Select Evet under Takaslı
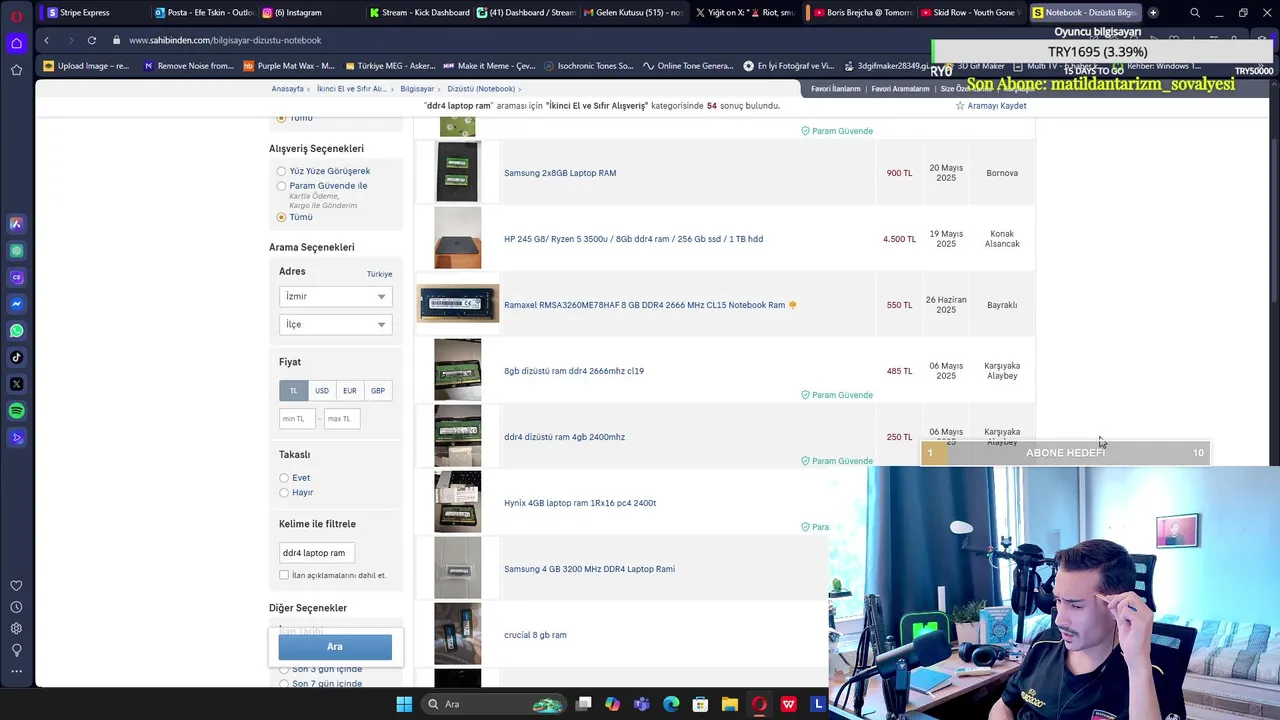 point(284,478)
